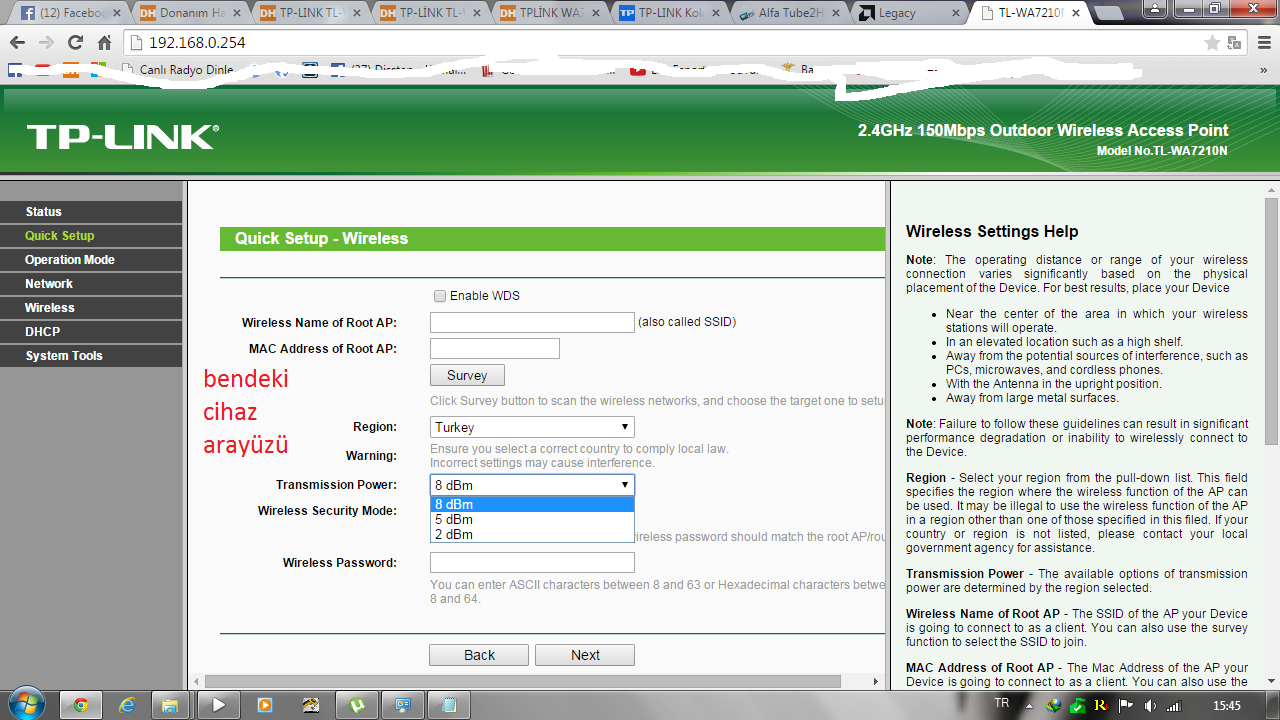Click the Survey button
This screenshot has width=1280, height=720.
pyautogui.click(x=467, y=375)
